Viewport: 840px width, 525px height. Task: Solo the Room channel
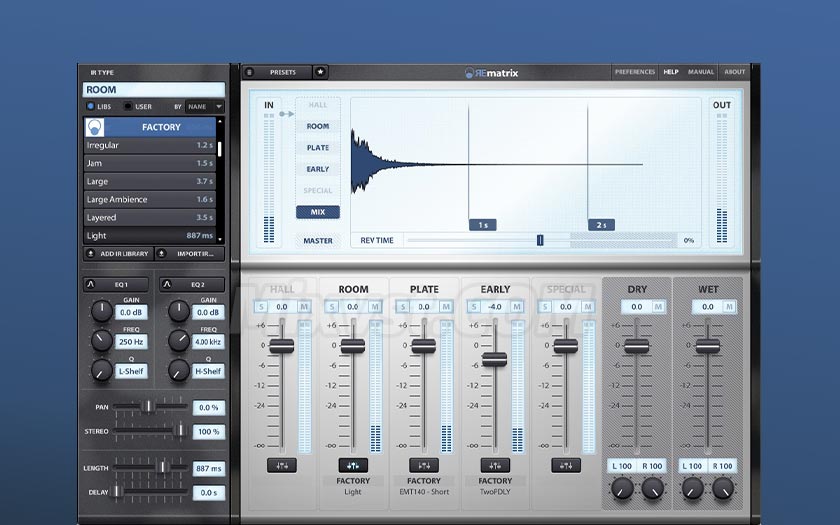tap(333, 307)
